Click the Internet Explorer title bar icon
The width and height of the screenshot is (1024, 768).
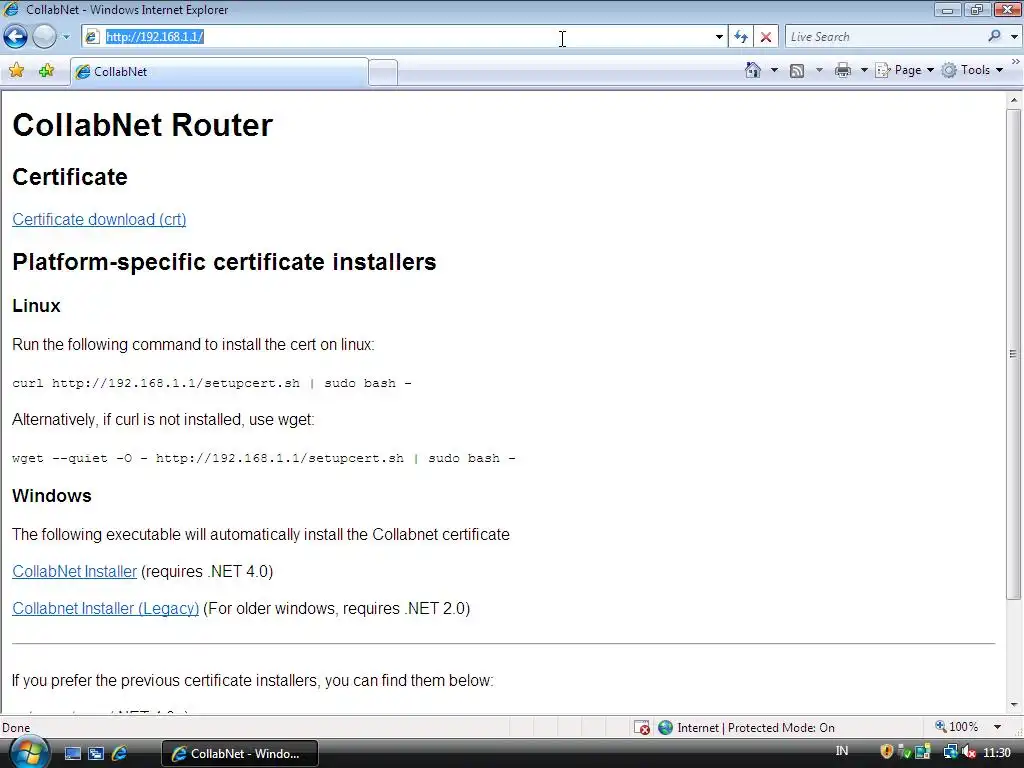11,9
